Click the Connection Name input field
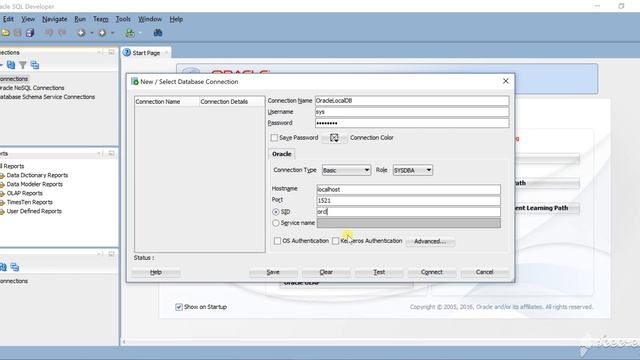 click(412, 101)
